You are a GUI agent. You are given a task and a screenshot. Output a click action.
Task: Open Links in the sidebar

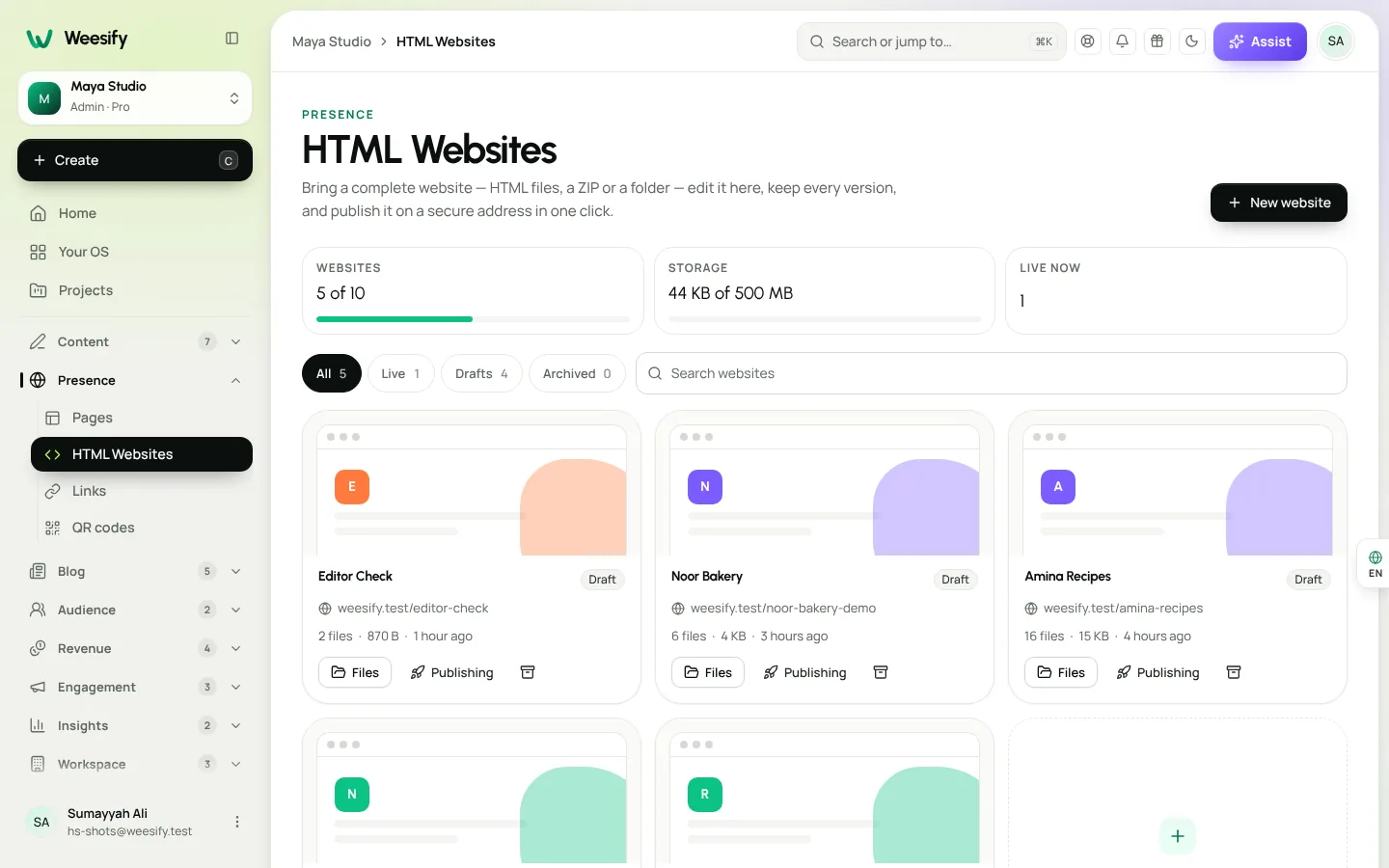tap(142, 491)
